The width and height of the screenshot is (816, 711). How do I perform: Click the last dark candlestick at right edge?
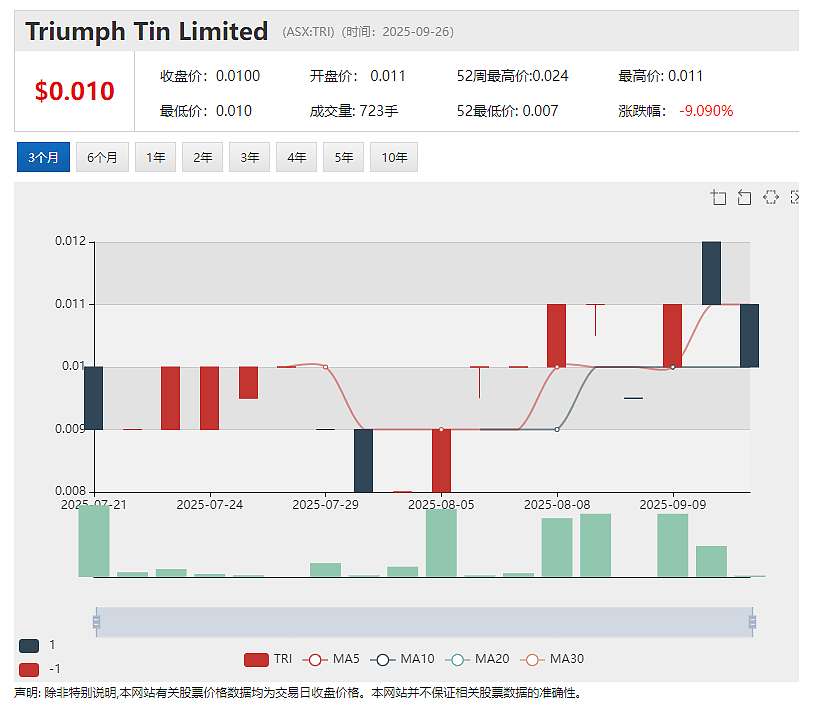[x=749, y=336]
